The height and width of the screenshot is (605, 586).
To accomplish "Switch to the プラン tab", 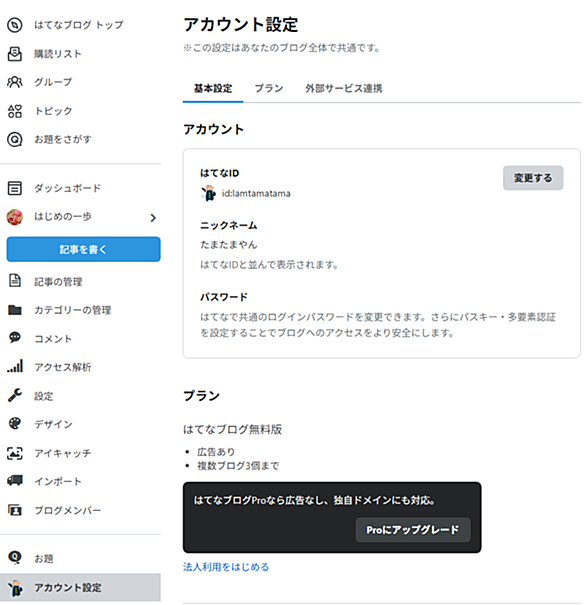I will click(269, 88).
